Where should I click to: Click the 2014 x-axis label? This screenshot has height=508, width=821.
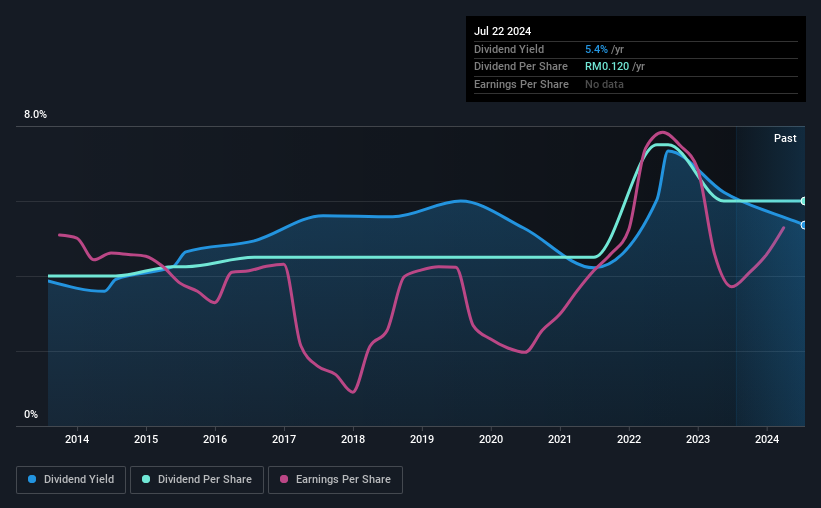tap(77, 439)
